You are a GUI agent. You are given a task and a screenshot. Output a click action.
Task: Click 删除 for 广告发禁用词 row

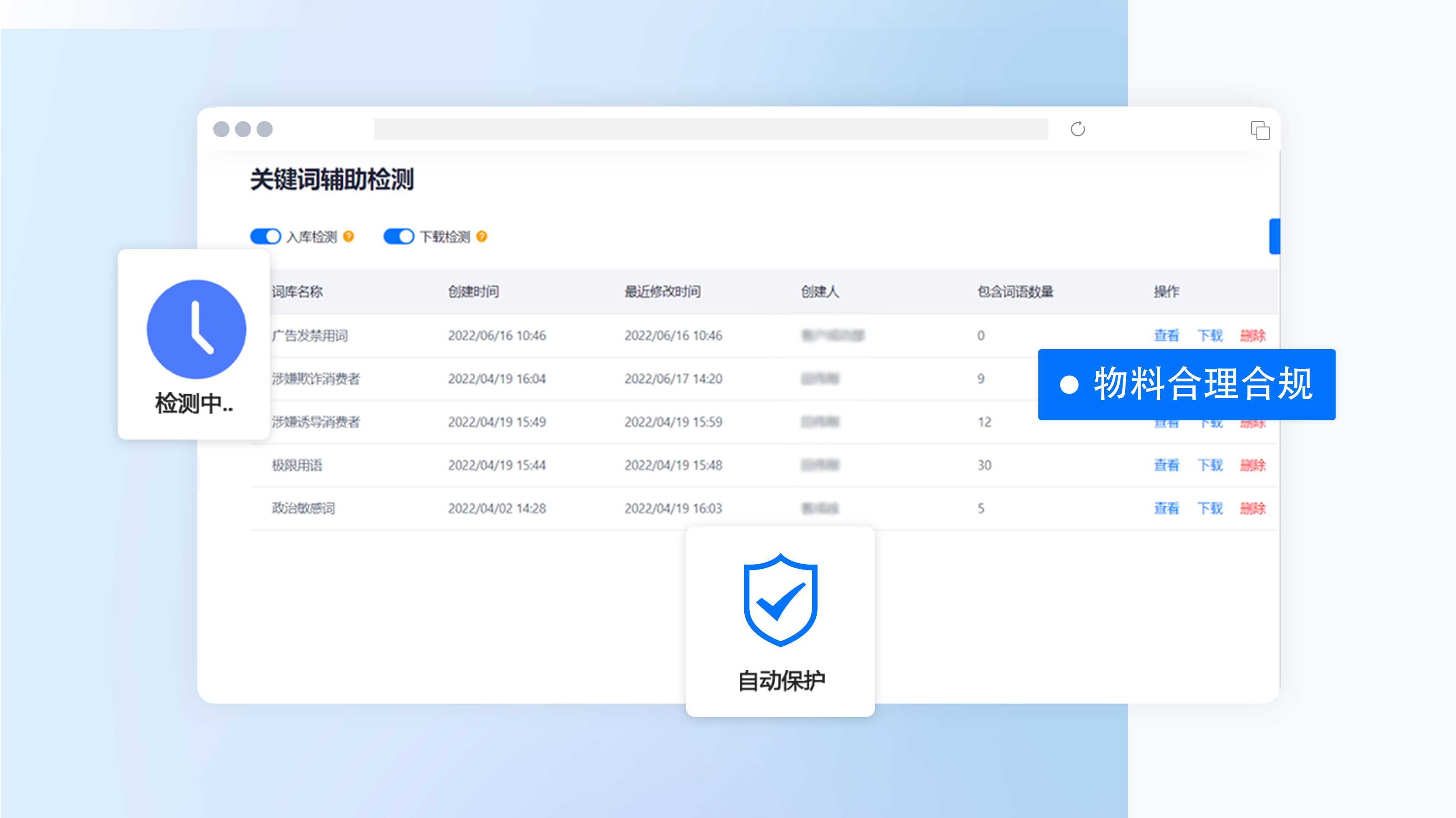pyautogui.click(x=1253, y=335)
